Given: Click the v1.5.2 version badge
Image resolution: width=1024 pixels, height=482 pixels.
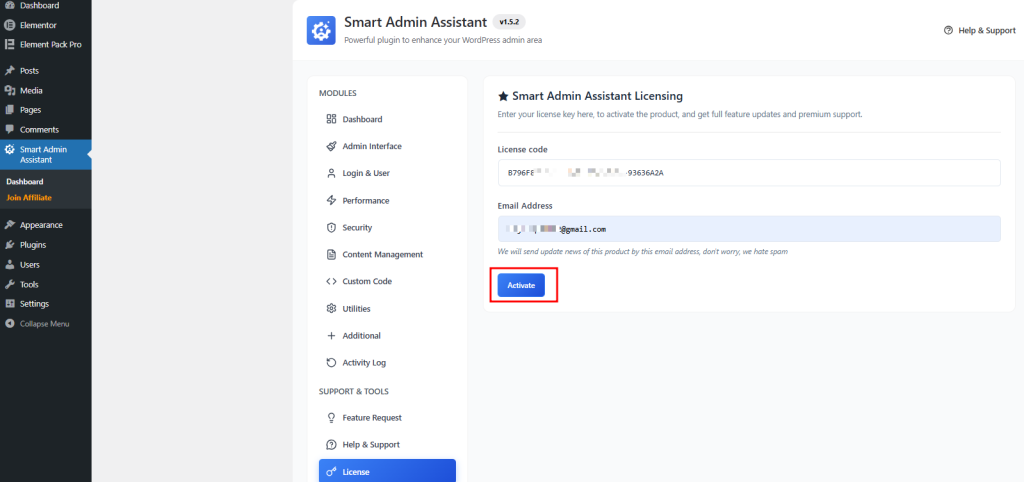Looking at the screenshot, I should (x=509, y=22).
